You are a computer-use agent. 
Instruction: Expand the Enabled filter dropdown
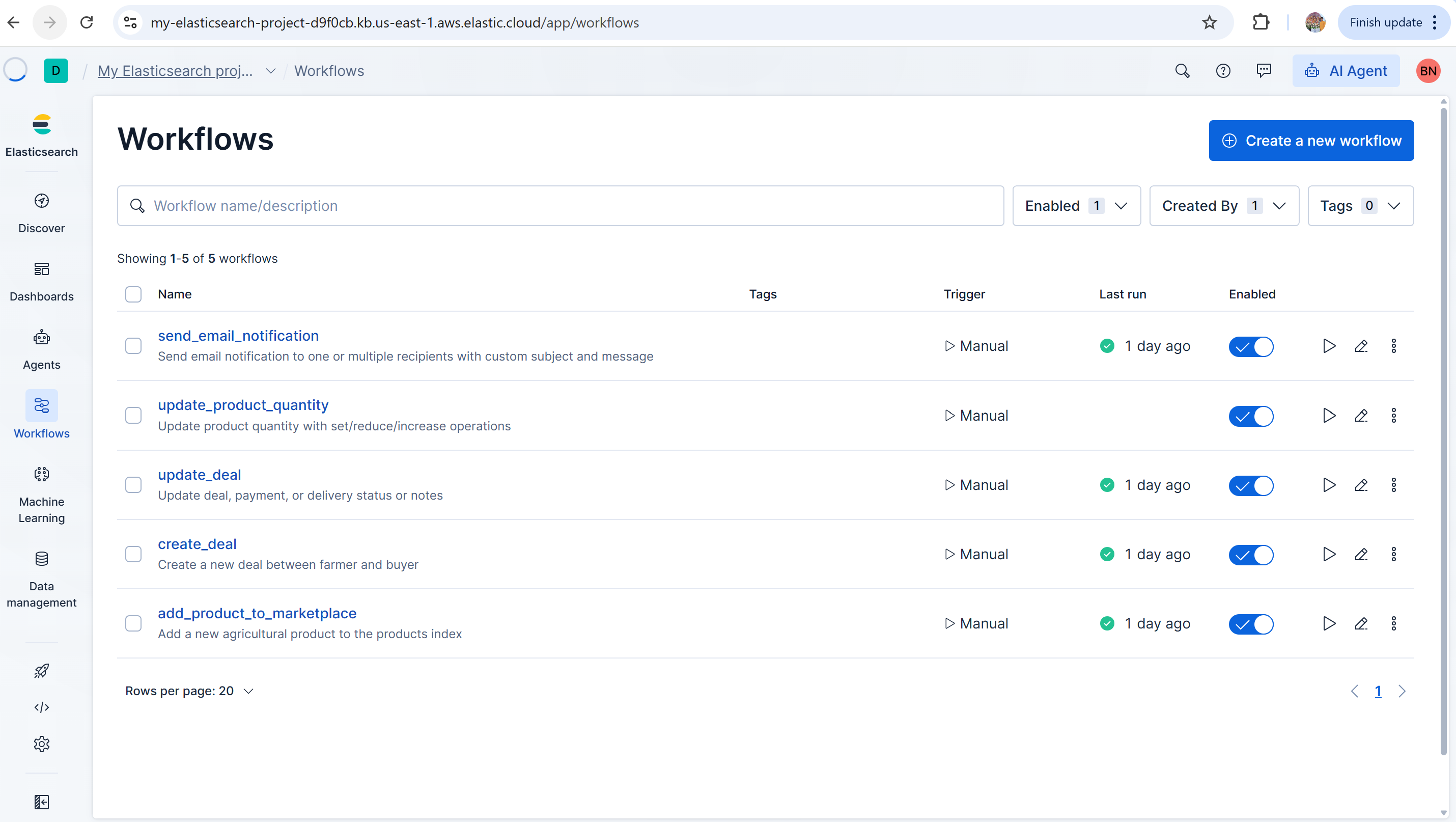click(1076, 206)
